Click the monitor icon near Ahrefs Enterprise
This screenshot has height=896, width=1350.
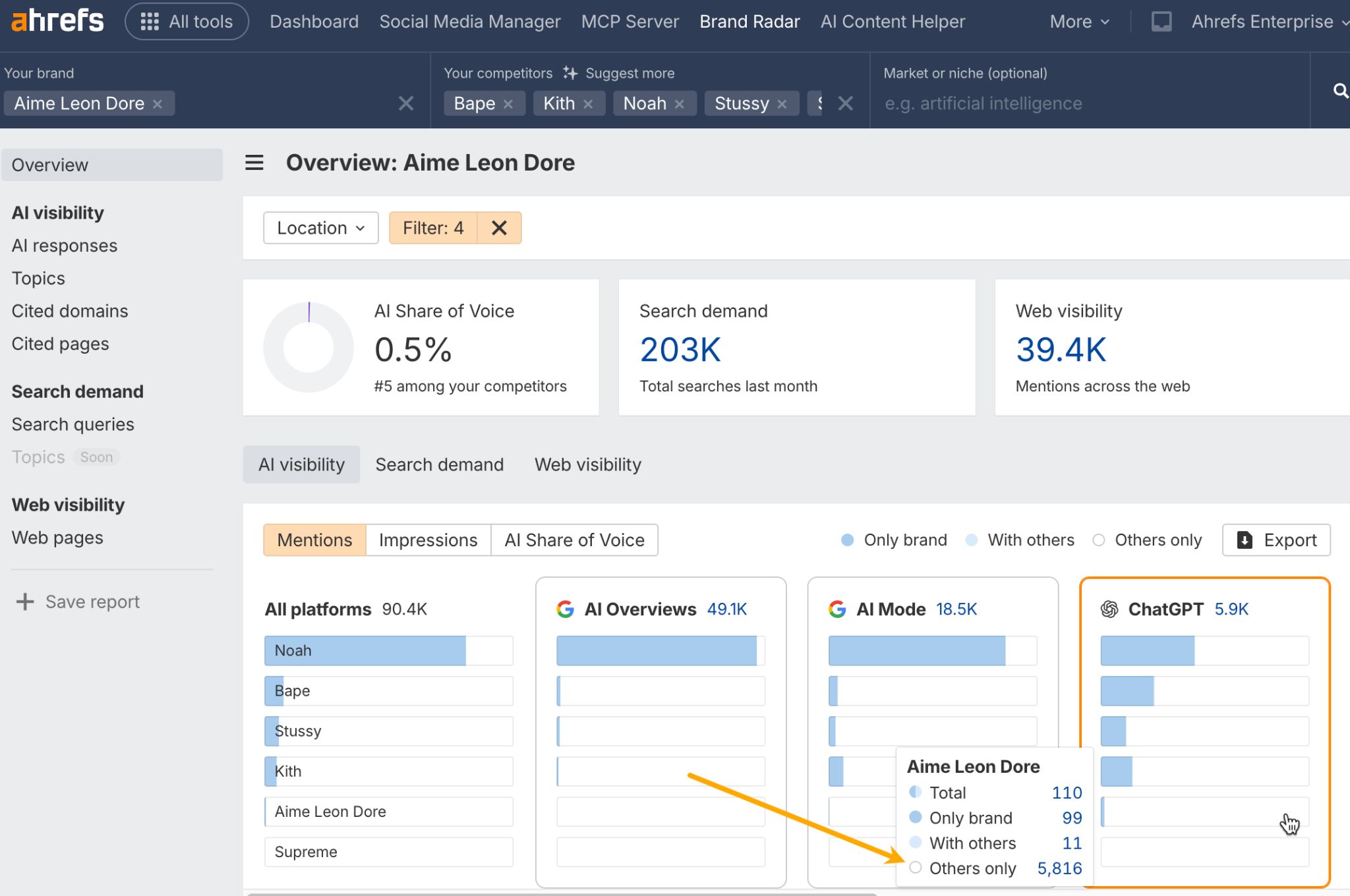point(1161,21)
